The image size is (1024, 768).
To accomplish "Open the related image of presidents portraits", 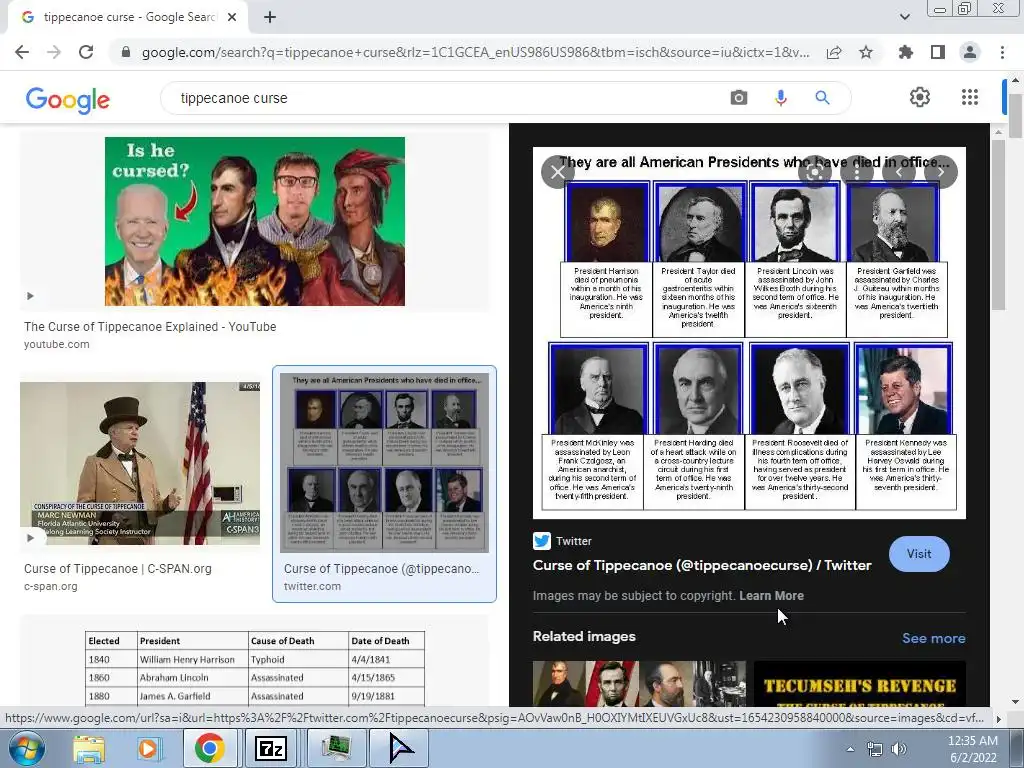I will point(639,684).
